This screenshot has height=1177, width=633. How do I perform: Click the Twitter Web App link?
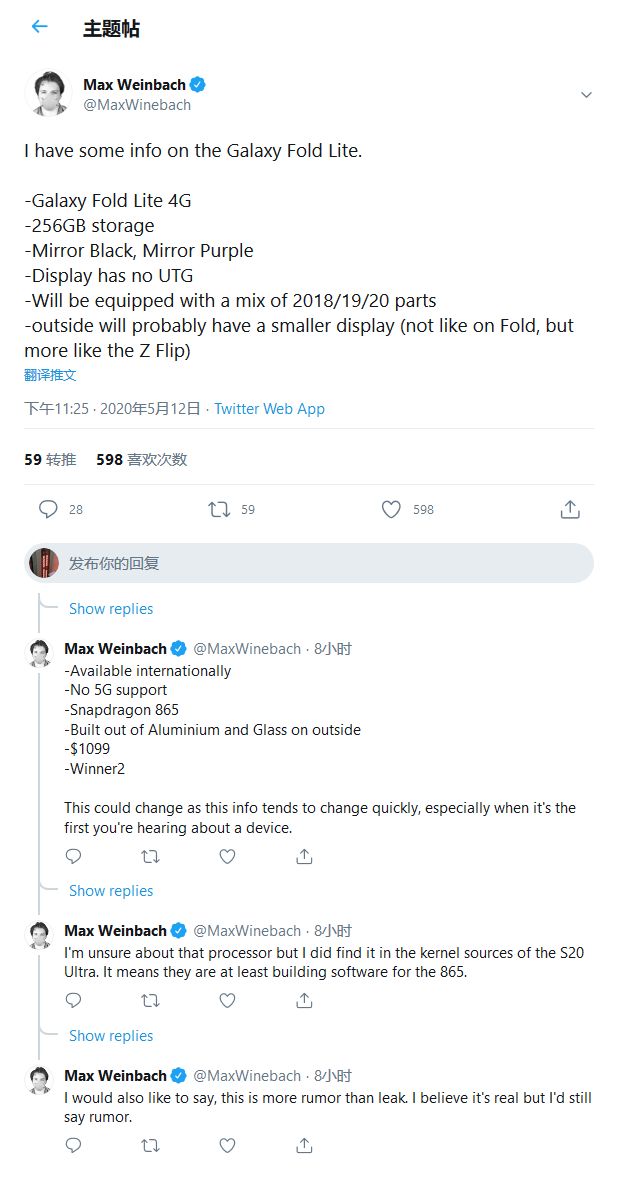tap(269, 408)
